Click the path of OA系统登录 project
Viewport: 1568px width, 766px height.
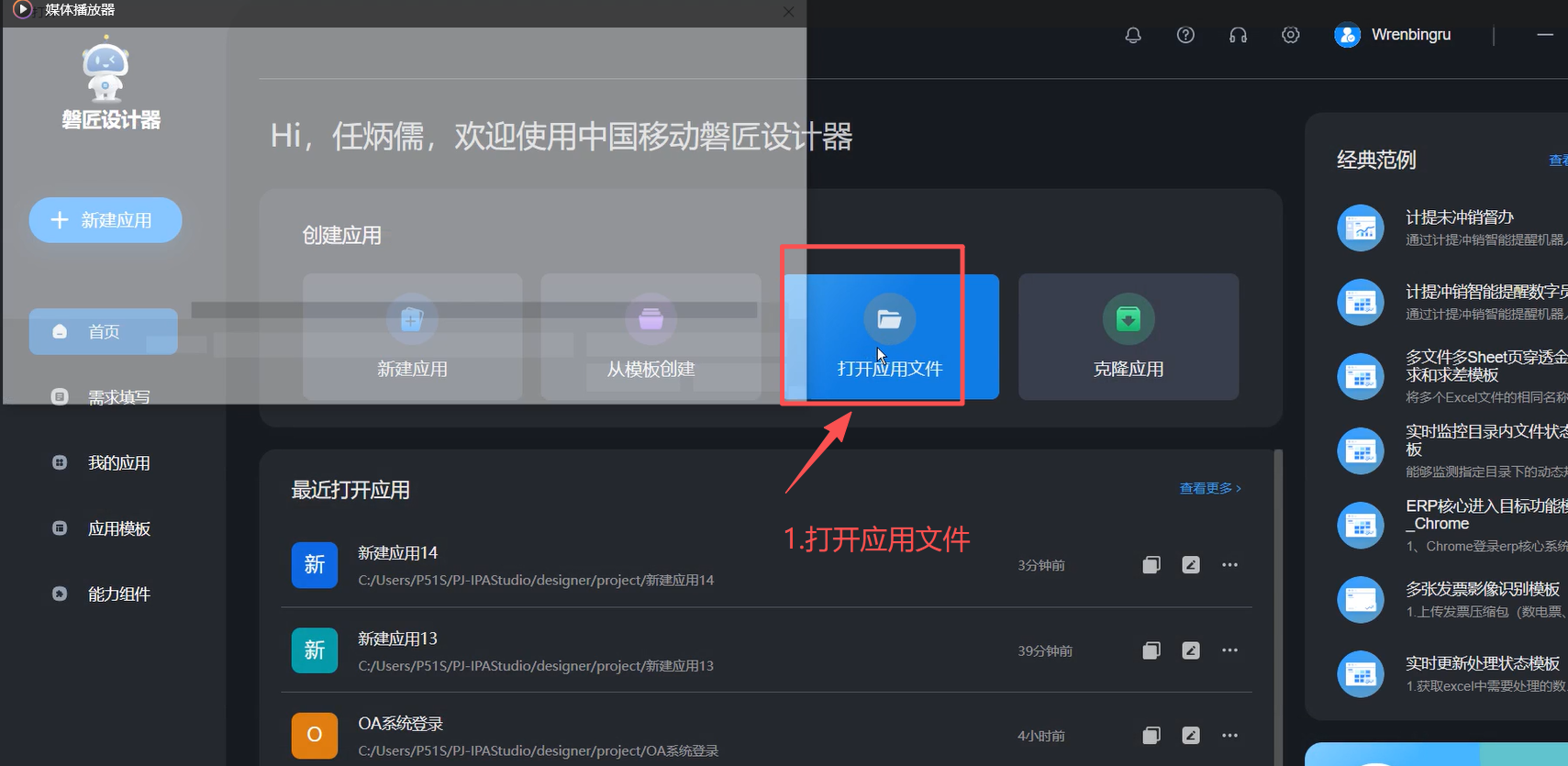[x=538, y=750]
